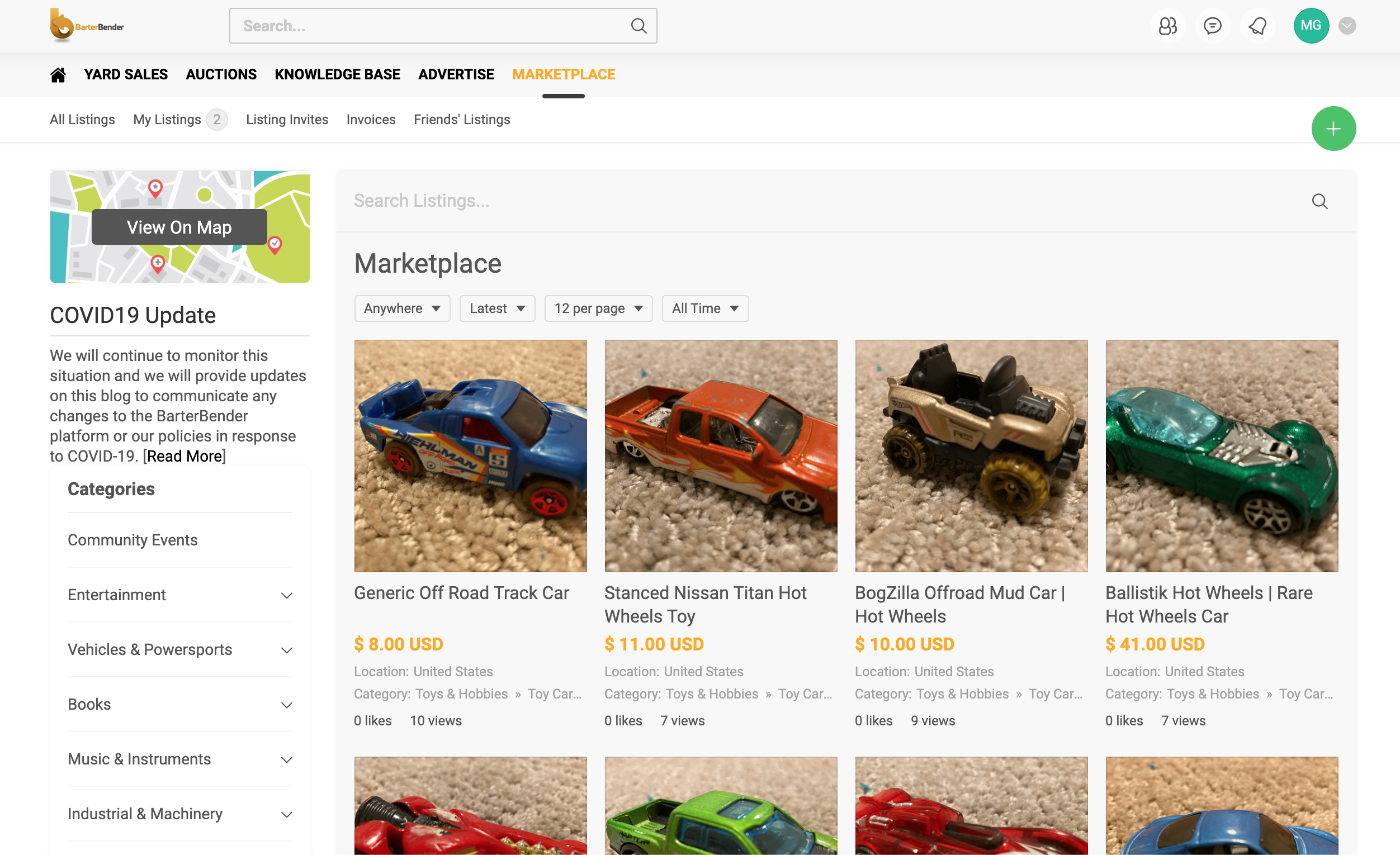The width and height of the screenshot is (1400, 855).
Task: Open the Auctions menu item
Action: tap(221, 74)
